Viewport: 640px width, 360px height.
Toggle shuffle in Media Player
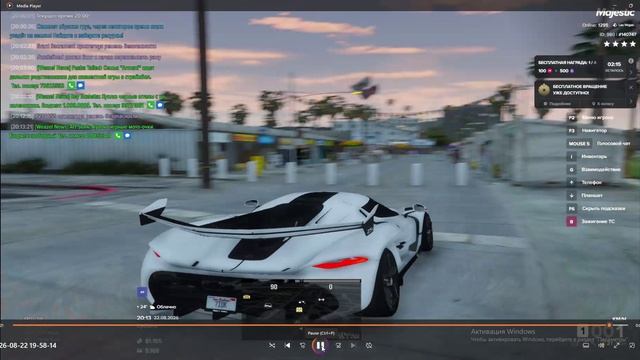coord(272,345)
